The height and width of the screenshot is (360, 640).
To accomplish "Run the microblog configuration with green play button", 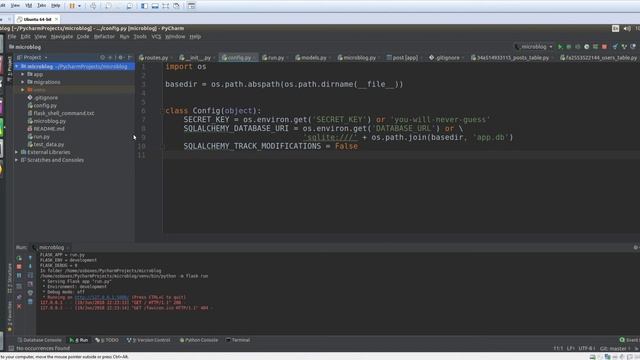I will pos(560,47).
